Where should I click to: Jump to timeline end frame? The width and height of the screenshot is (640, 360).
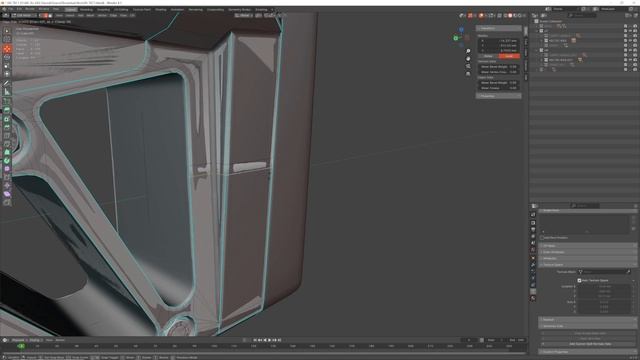(x=279, y=340)
